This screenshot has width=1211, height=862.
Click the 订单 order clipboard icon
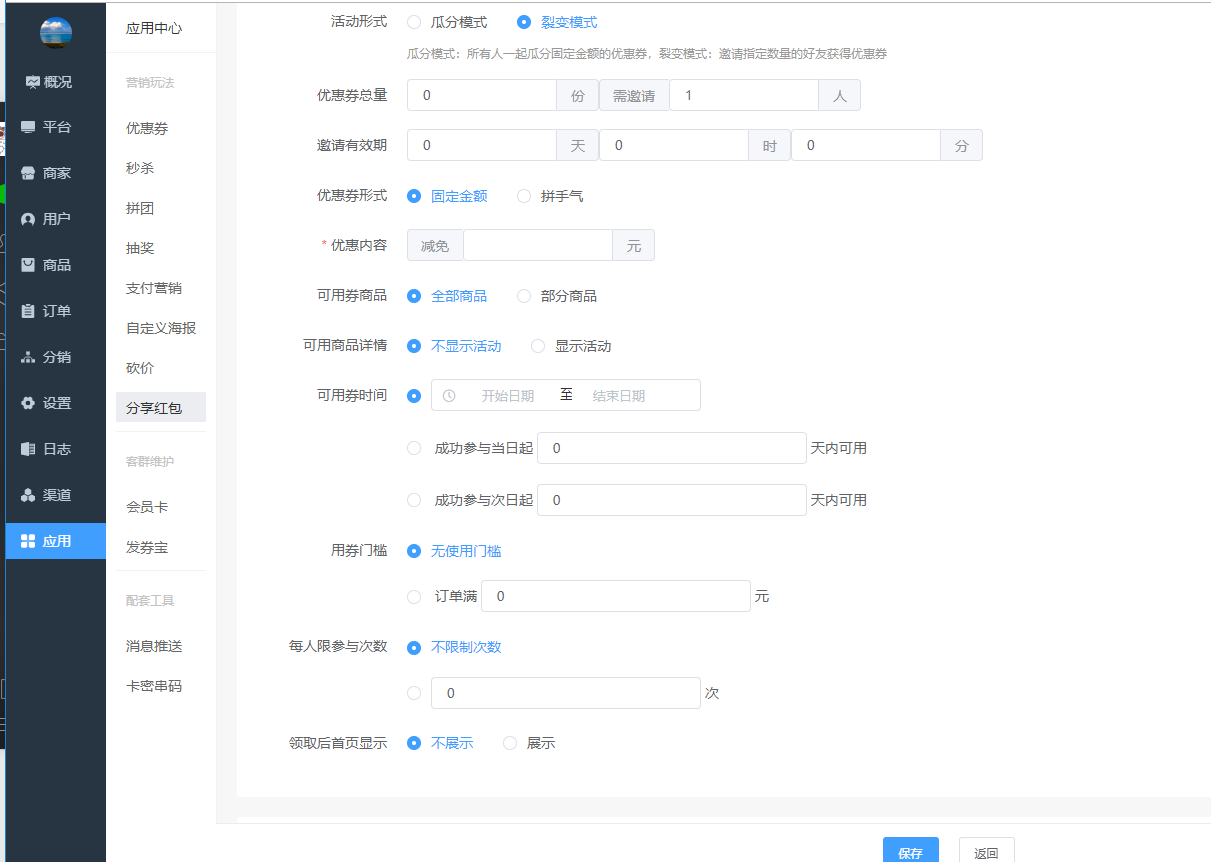(28, 312)
